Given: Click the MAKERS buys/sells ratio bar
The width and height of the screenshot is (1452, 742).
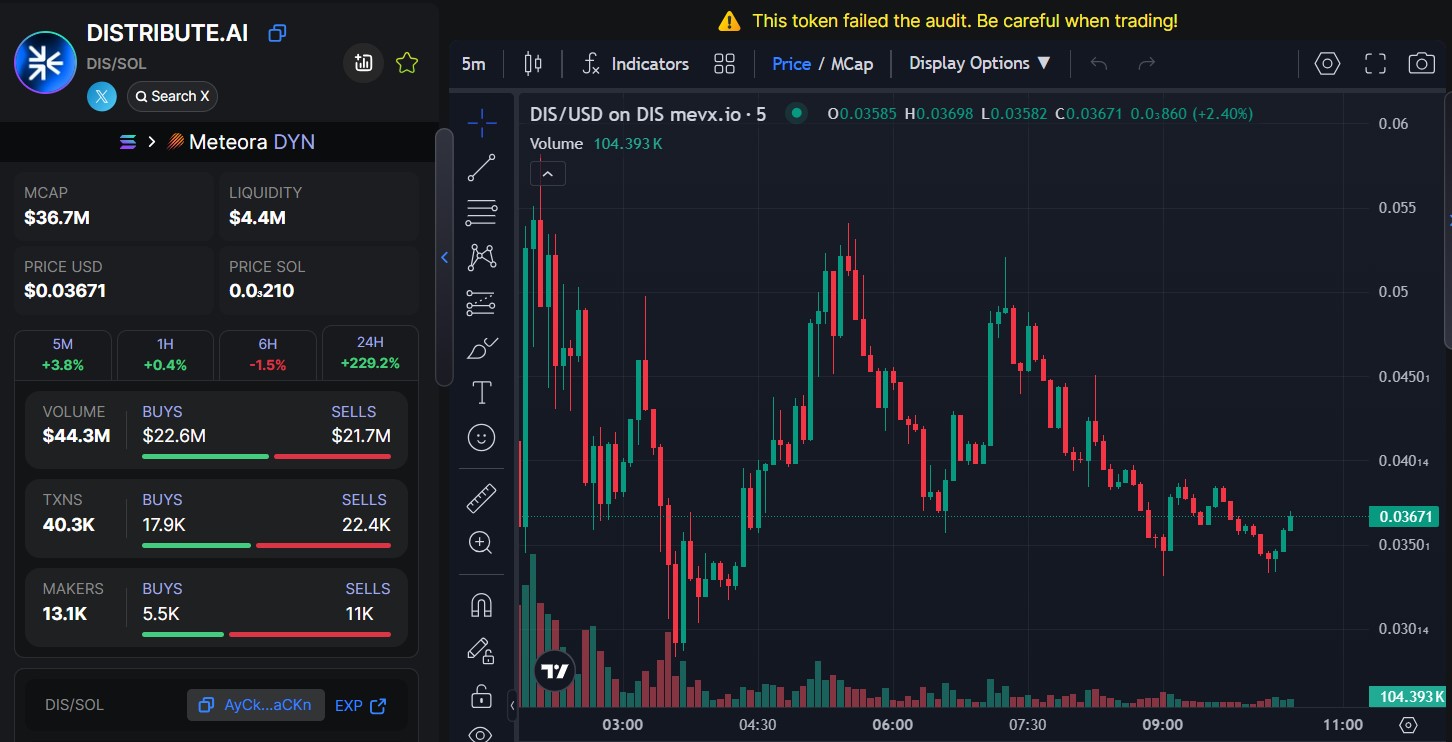Looking at the screenshot, I should coord(266,634).
